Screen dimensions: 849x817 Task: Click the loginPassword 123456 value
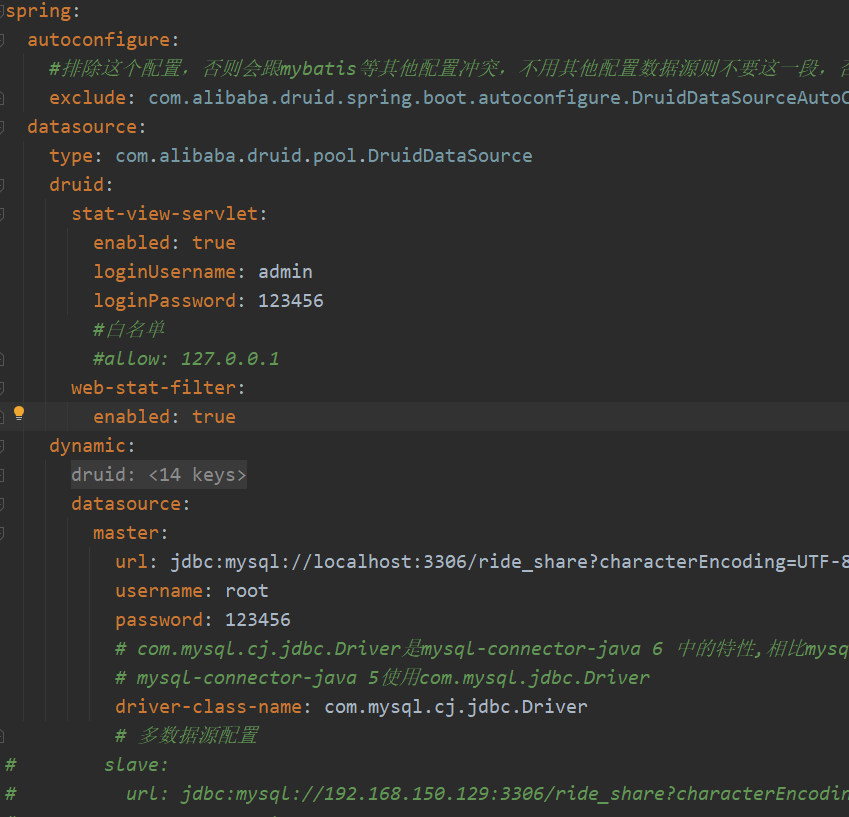290,300
